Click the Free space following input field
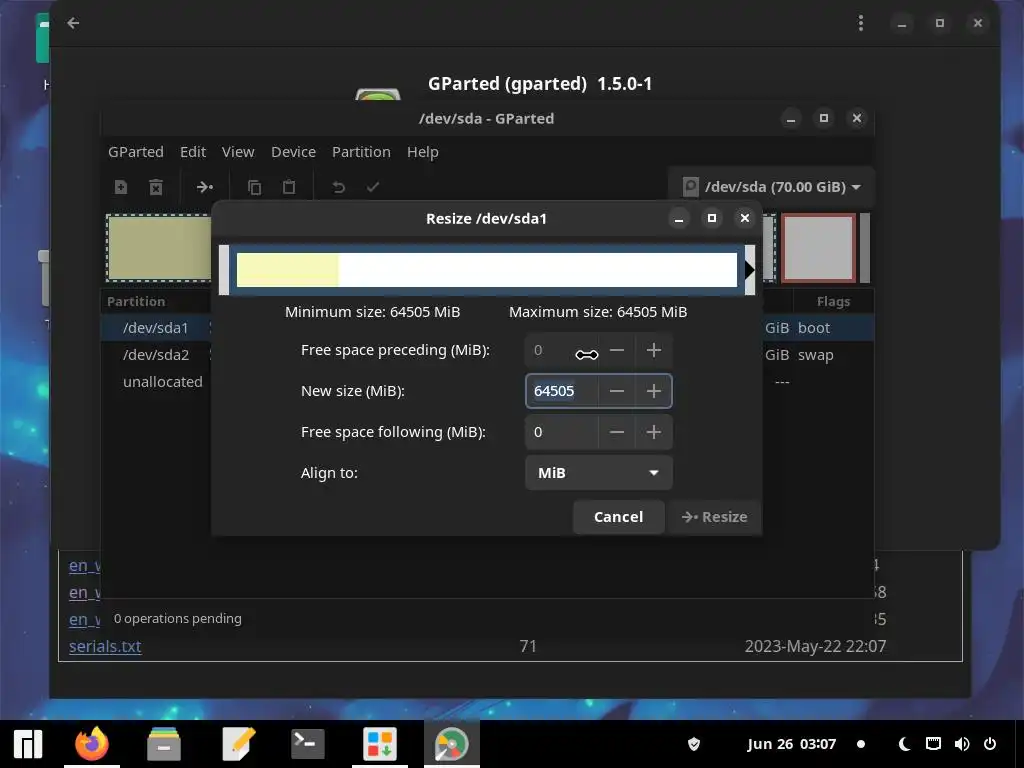This screenshot has width=1024, height=768. pos(562,432)
